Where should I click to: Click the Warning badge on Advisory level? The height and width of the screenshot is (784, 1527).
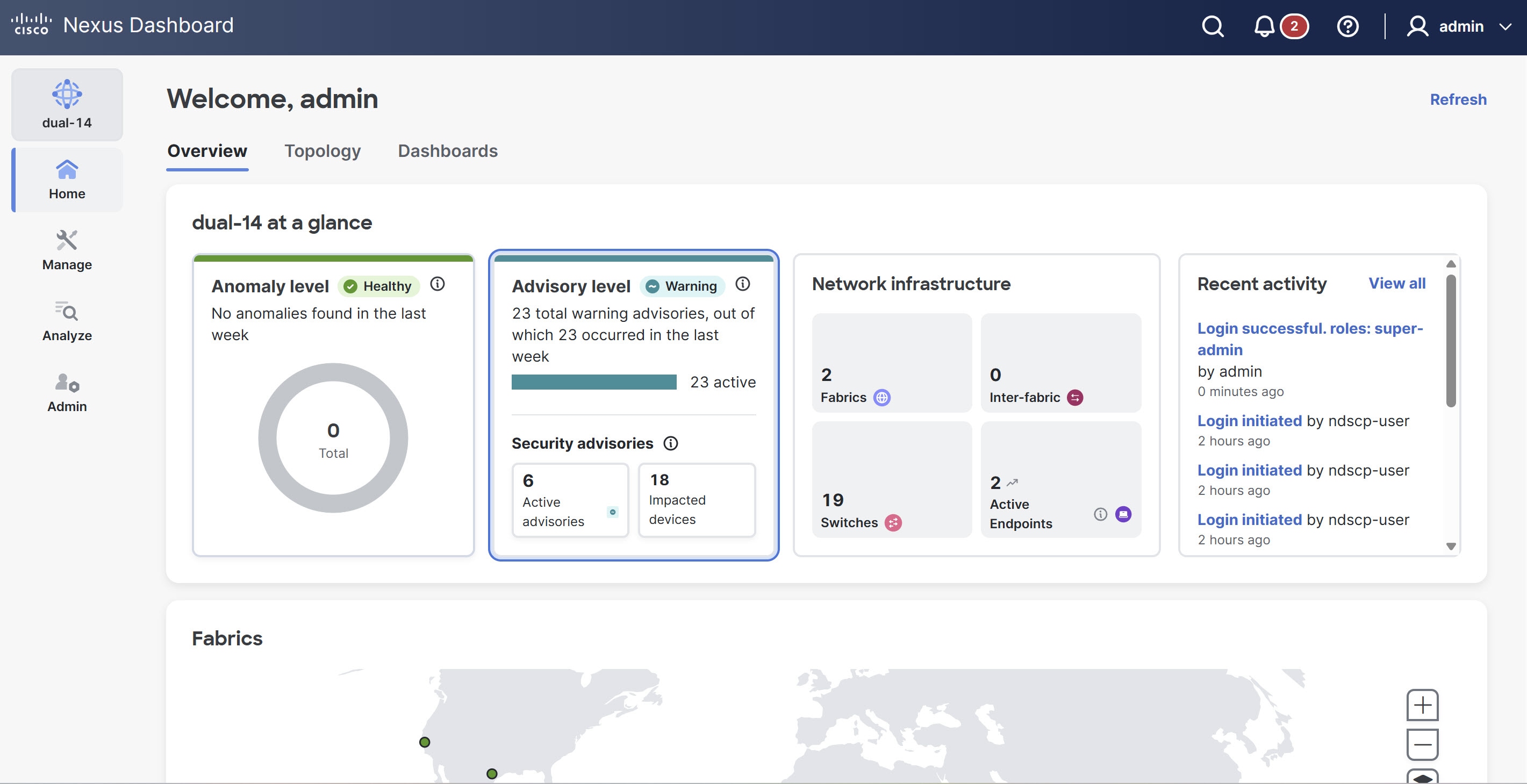pyautogui.click(x=682, y=286)
